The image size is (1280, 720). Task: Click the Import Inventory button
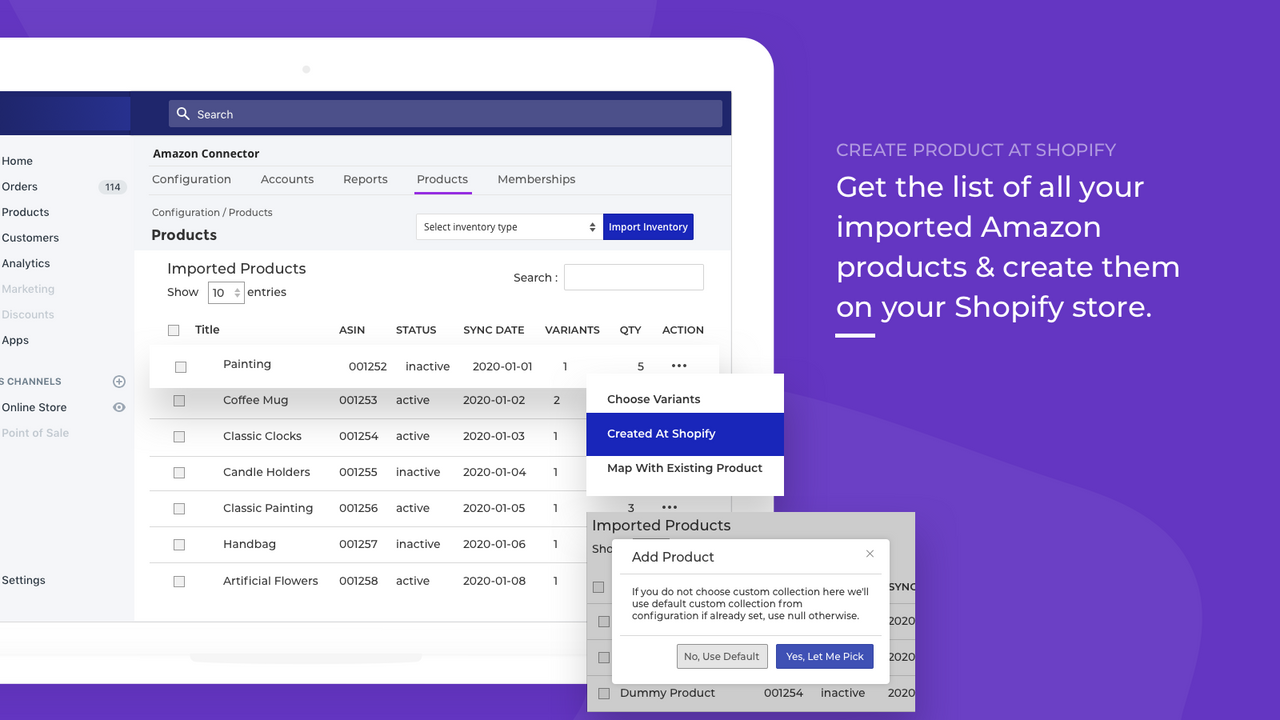(648, 227)
